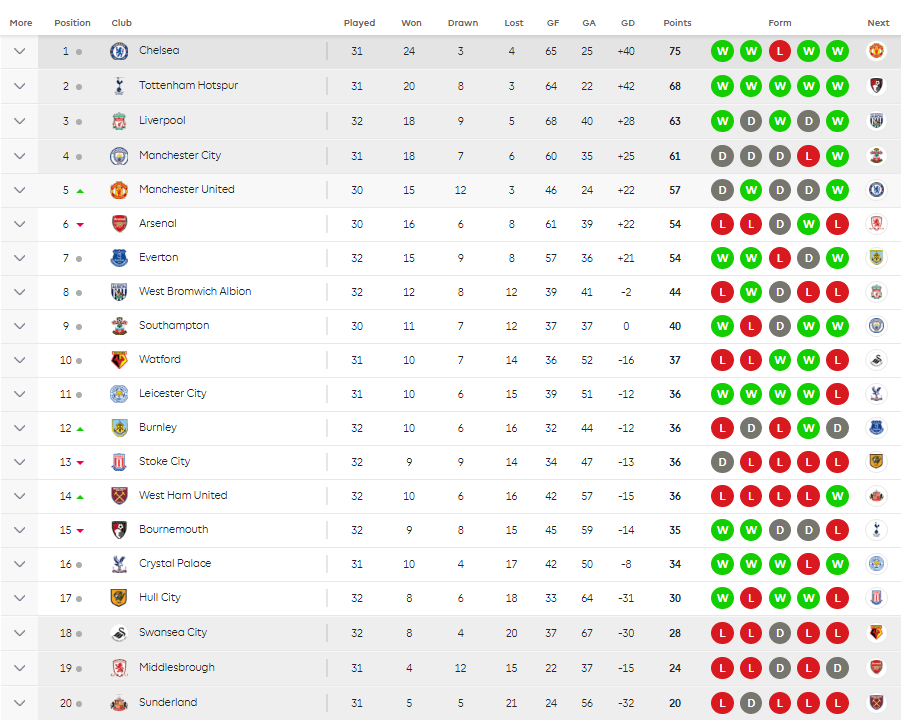This screenshot has width=901, height=720.
Task: Click the Leicester City crest icon
Action: pyautogui.click(x=119, y=394)
